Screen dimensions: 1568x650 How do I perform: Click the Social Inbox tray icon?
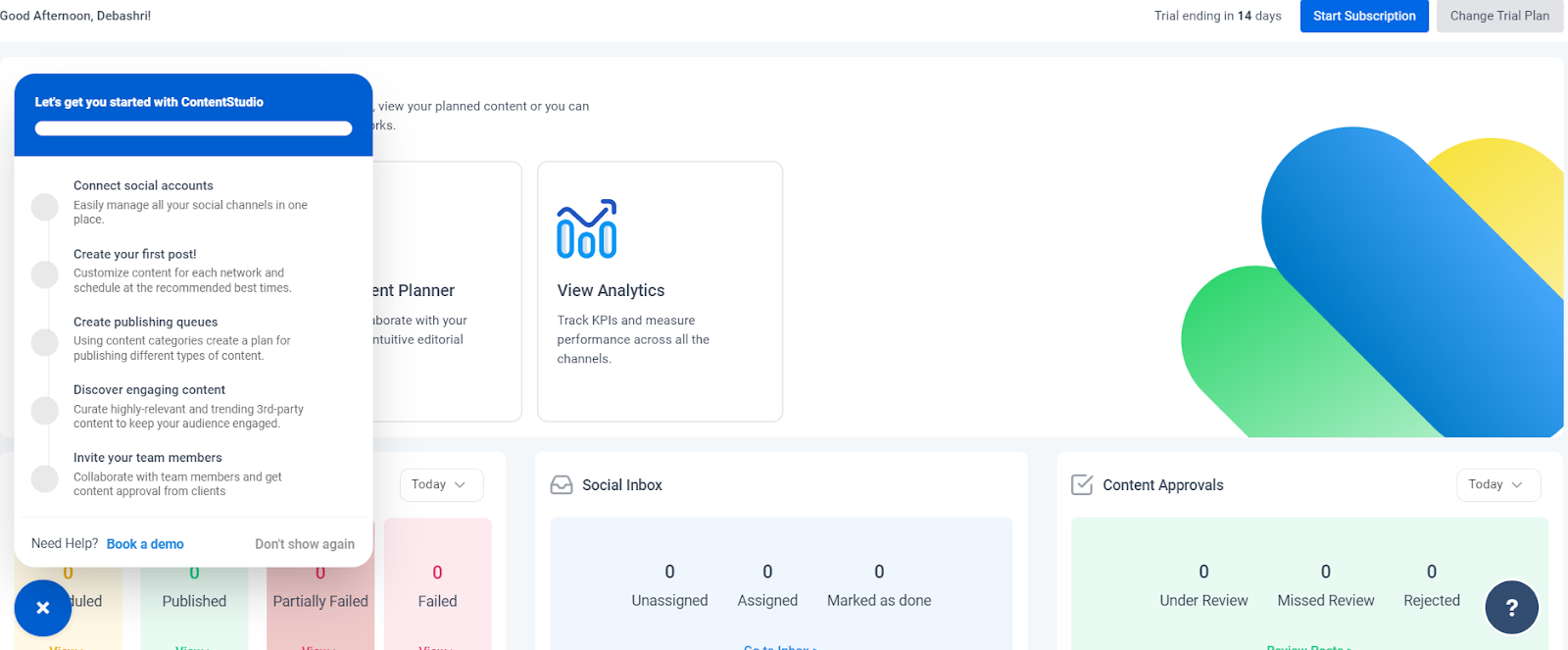point(562,485)
